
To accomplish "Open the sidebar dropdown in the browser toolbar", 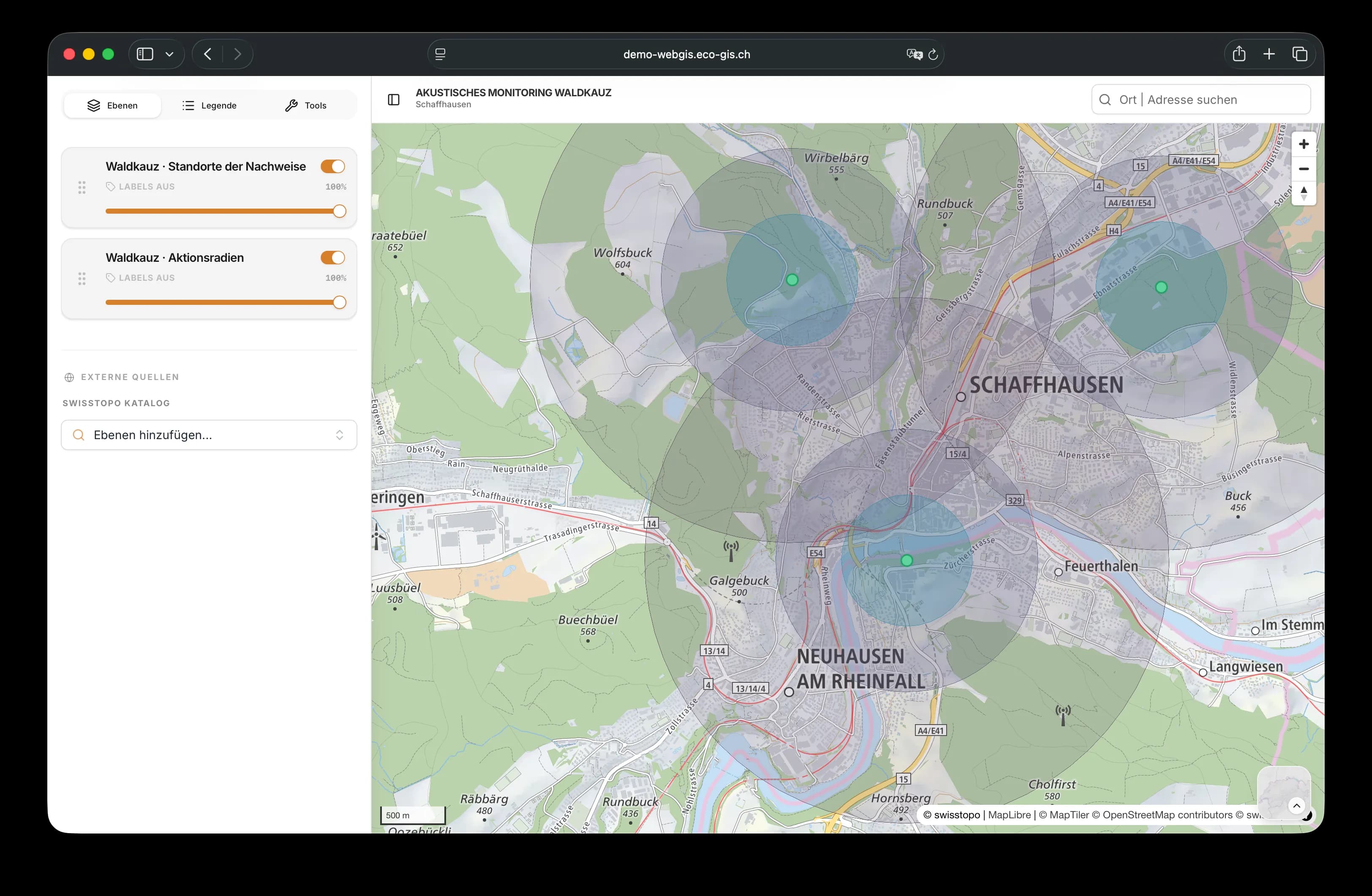I will tap(169, 54).
